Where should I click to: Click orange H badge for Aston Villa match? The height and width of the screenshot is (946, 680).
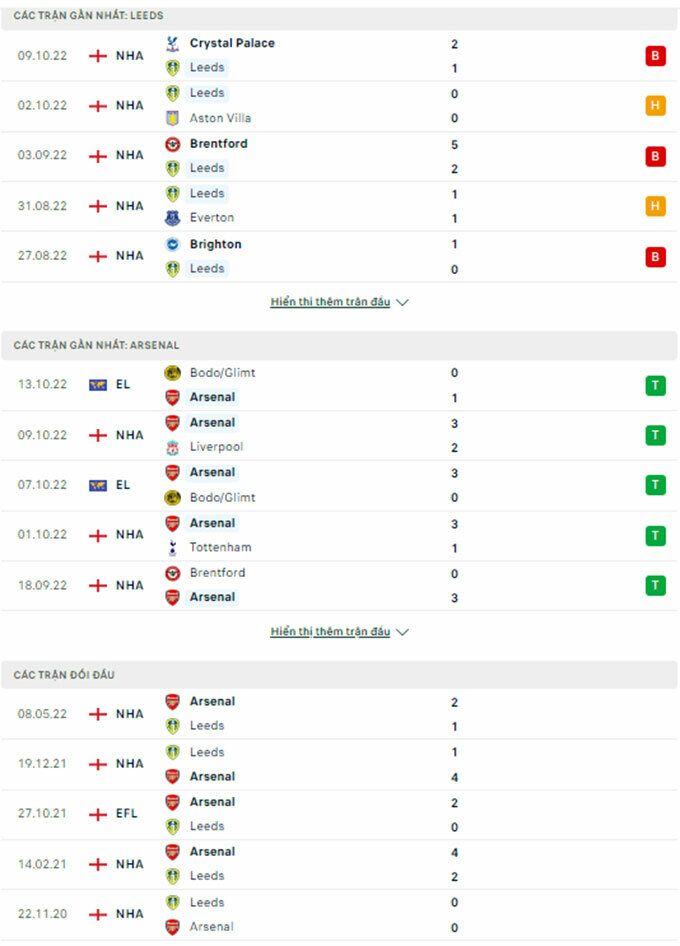[655, 106]
